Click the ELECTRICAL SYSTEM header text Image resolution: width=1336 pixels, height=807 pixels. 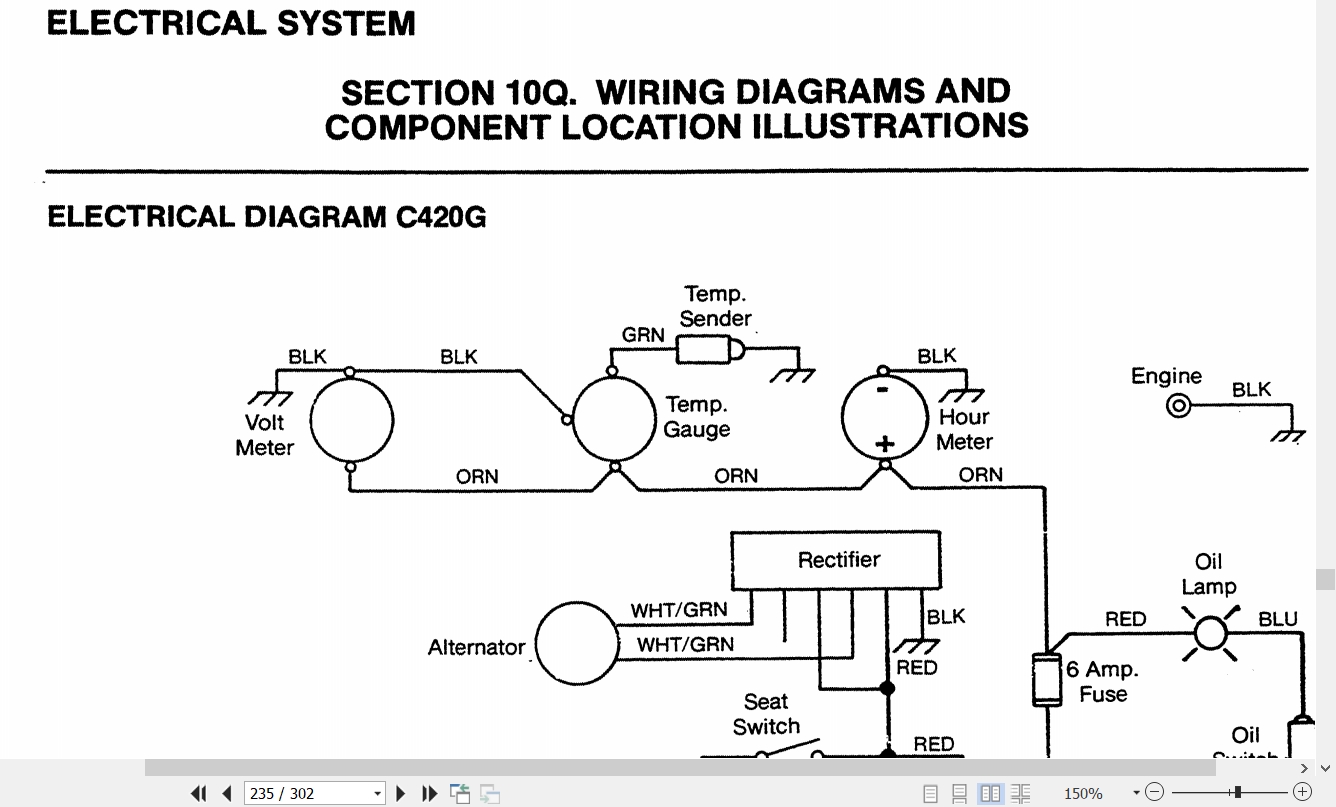(231, 23)
